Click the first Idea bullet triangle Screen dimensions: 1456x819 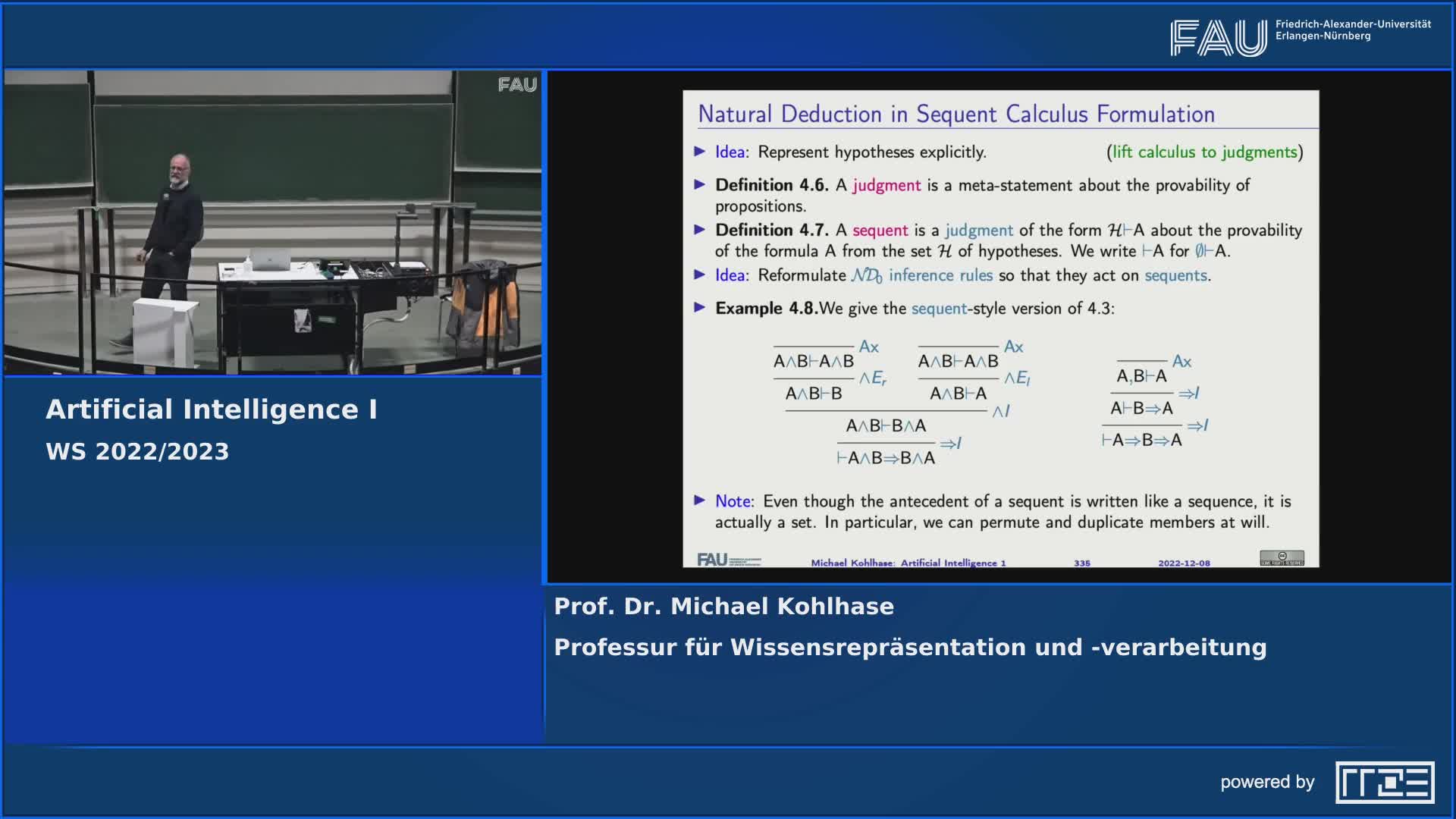(700, 152)
